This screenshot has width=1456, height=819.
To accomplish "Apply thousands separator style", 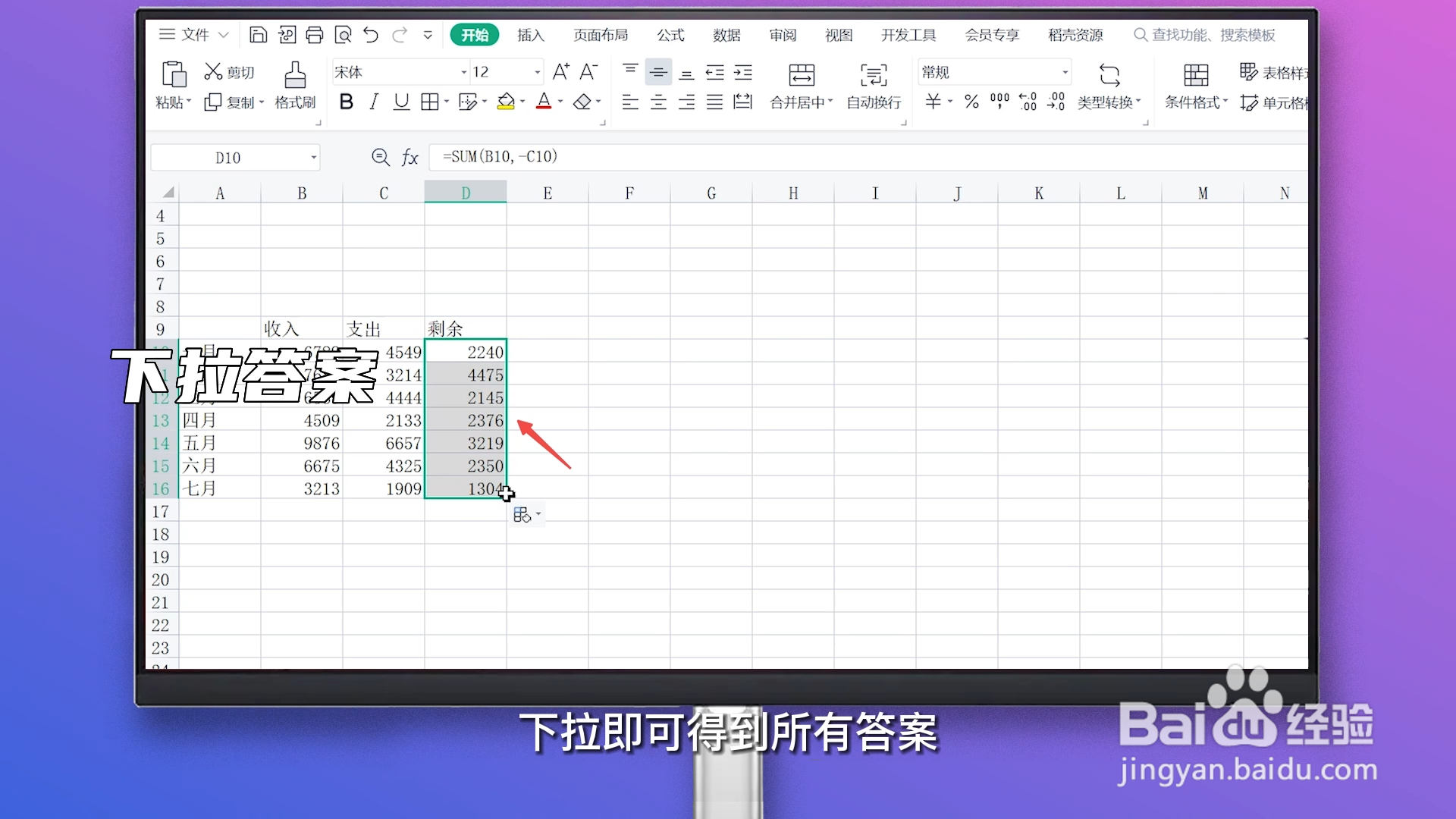I will pos(999,102).
